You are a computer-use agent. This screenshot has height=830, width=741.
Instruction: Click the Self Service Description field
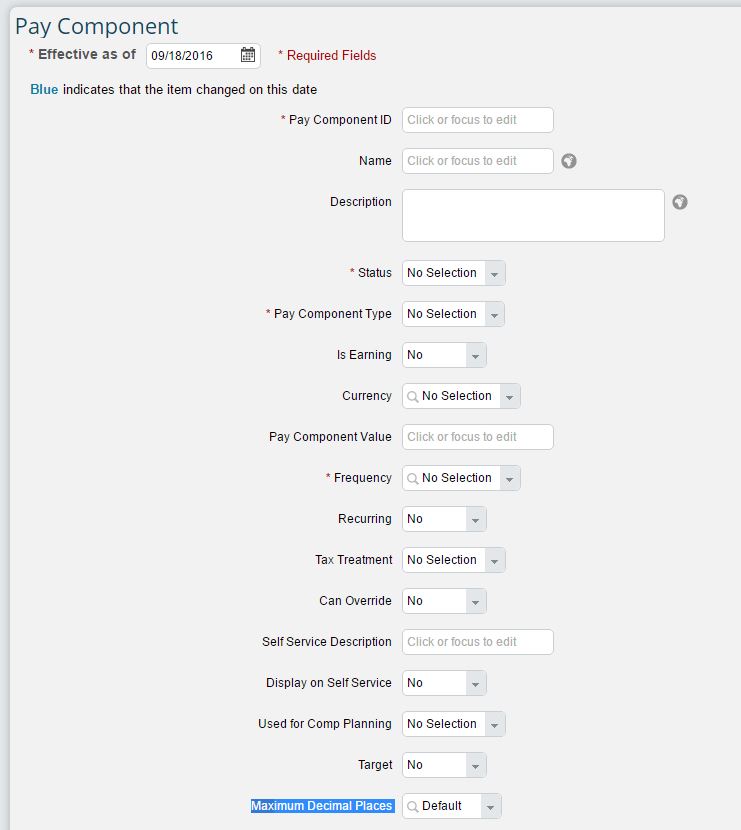pos(478,642)
